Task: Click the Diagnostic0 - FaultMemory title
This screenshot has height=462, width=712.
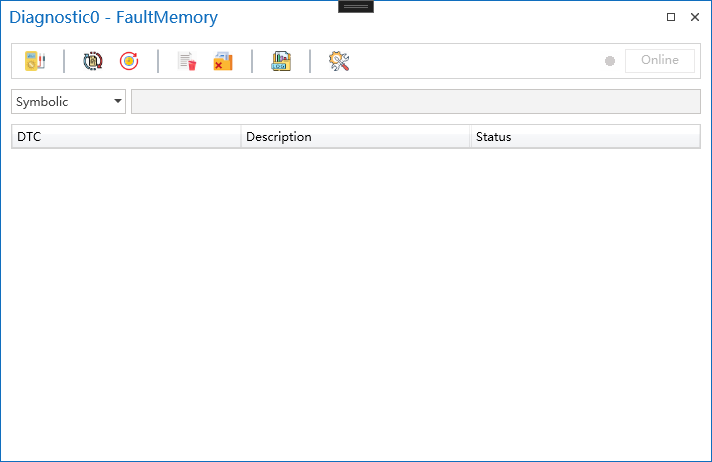Action: 113,18
